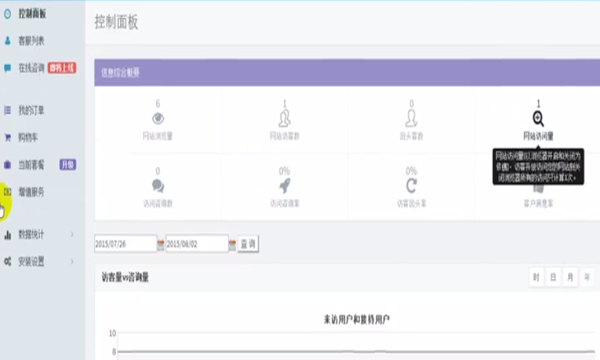Open the 当前套餐 sidebar item
Screen dimensions: 600x360
31,165
